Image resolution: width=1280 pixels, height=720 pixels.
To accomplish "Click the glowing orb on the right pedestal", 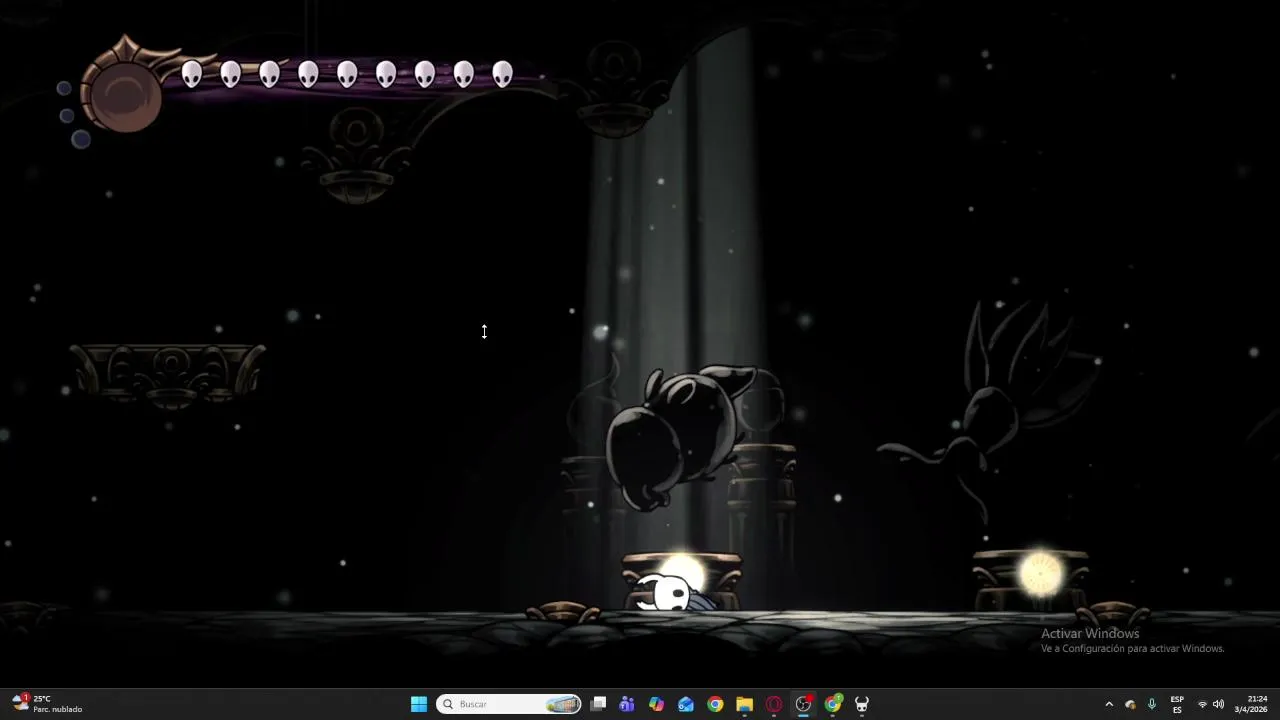I will [1040, 573].
